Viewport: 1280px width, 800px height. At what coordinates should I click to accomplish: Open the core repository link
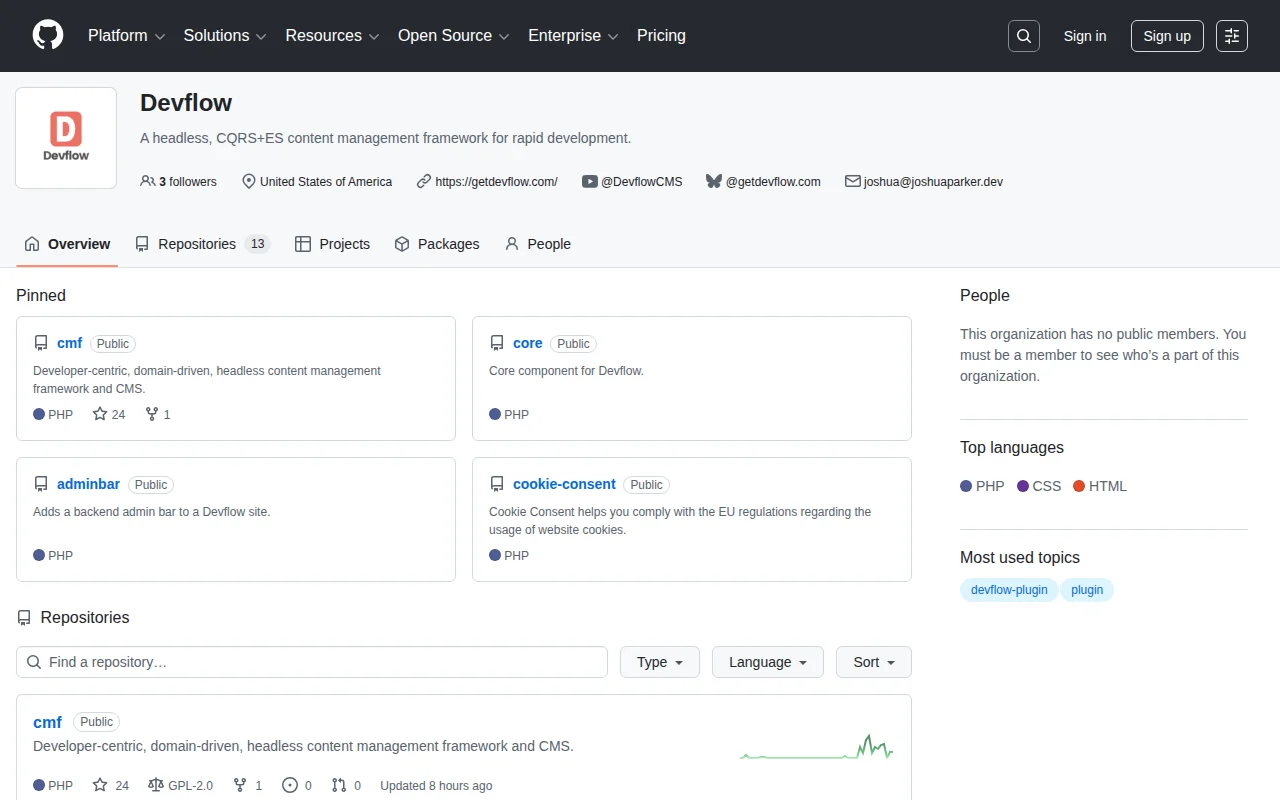(528, 343)
